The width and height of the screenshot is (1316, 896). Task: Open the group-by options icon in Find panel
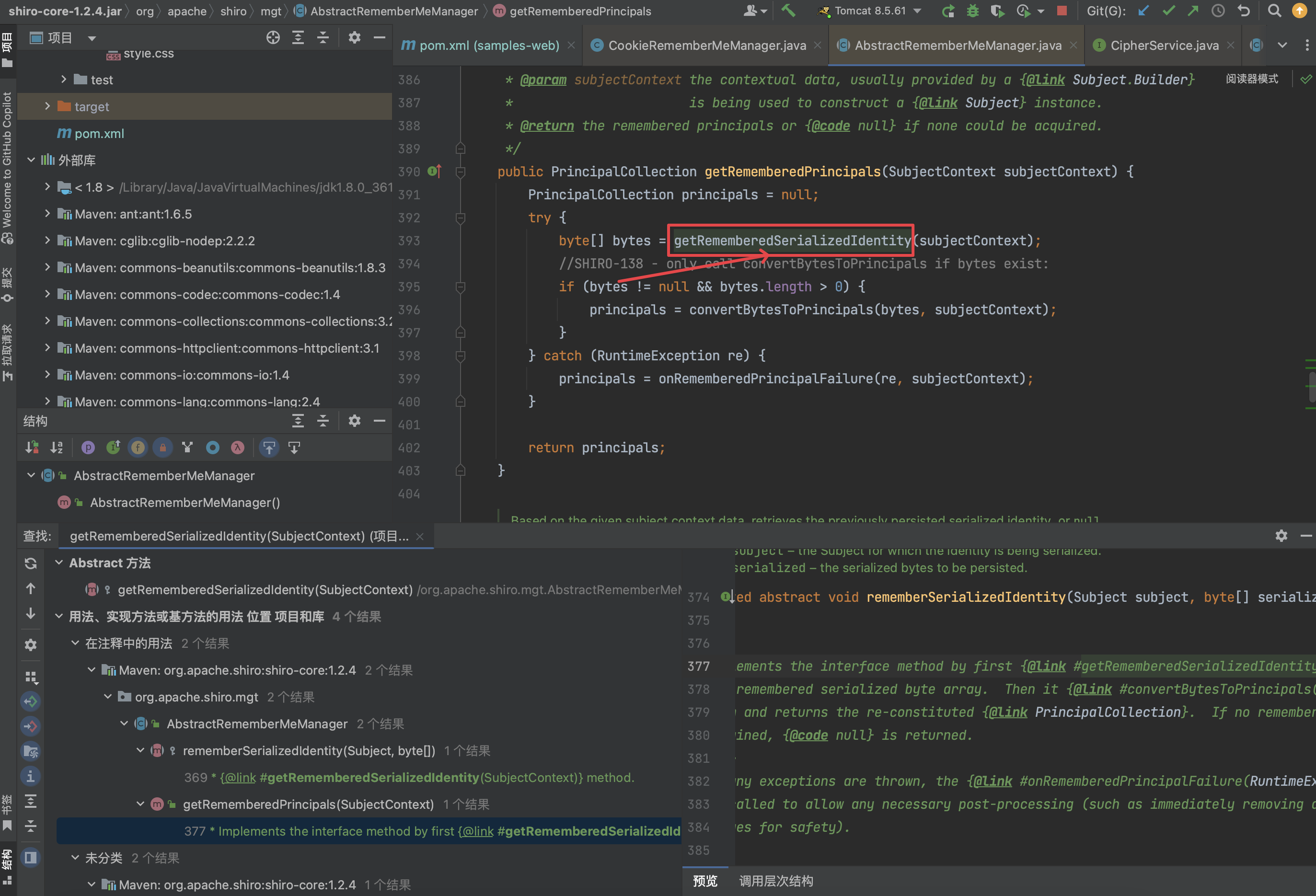click(31, 677)
